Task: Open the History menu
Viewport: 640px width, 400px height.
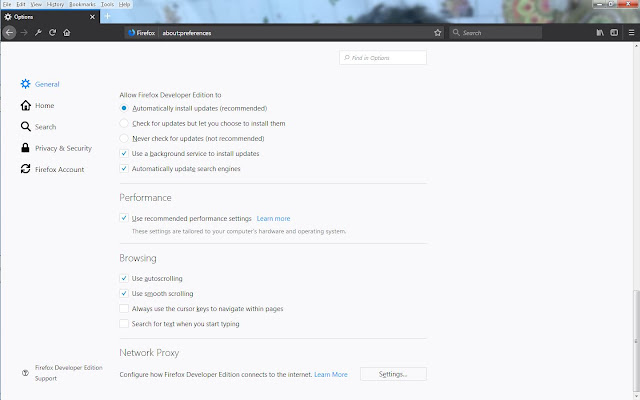Action: point(55,4)
